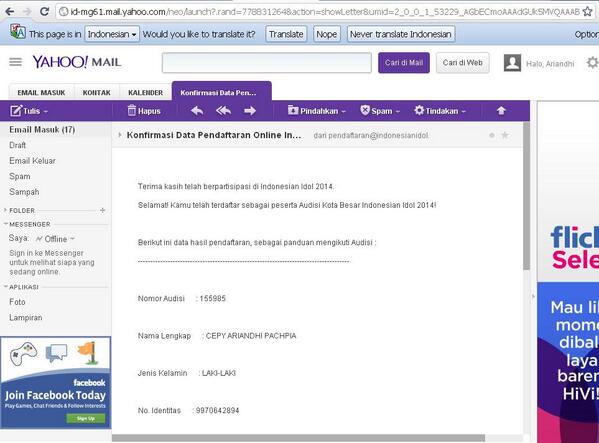This screenshot has height=443, width=599.
Task: Open the Tulis dropdown arrow
Action: click(46, 112)
